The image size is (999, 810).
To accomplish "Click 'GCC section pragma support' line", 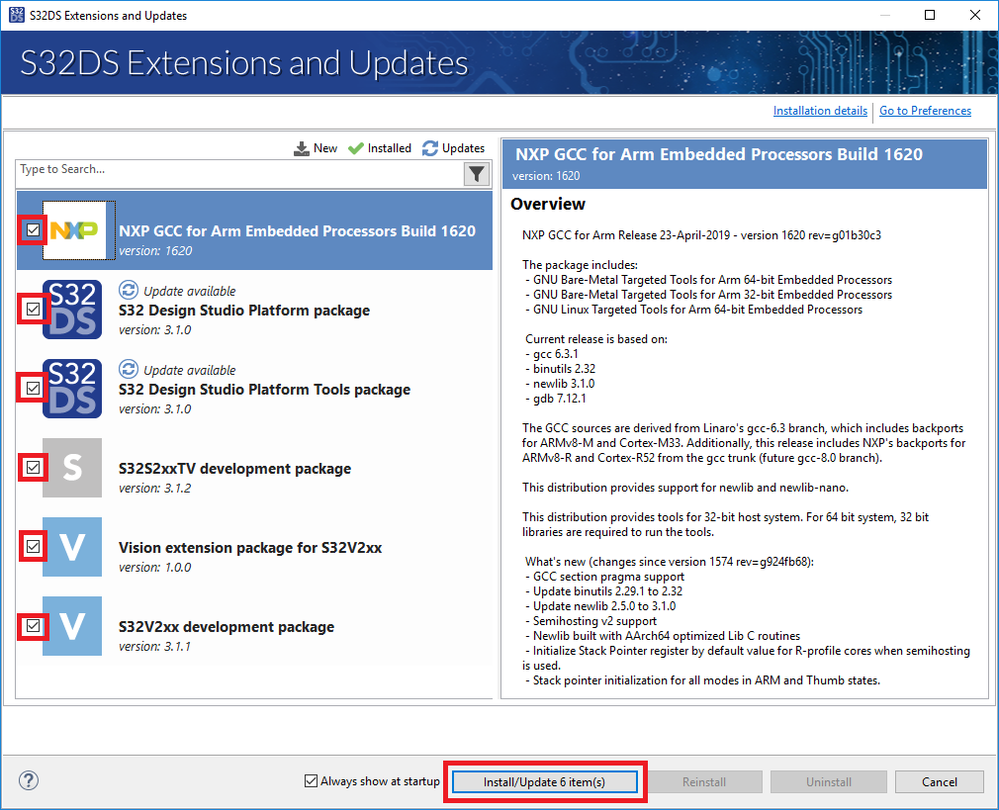I will pyautogui.click(x=605, y=576).
